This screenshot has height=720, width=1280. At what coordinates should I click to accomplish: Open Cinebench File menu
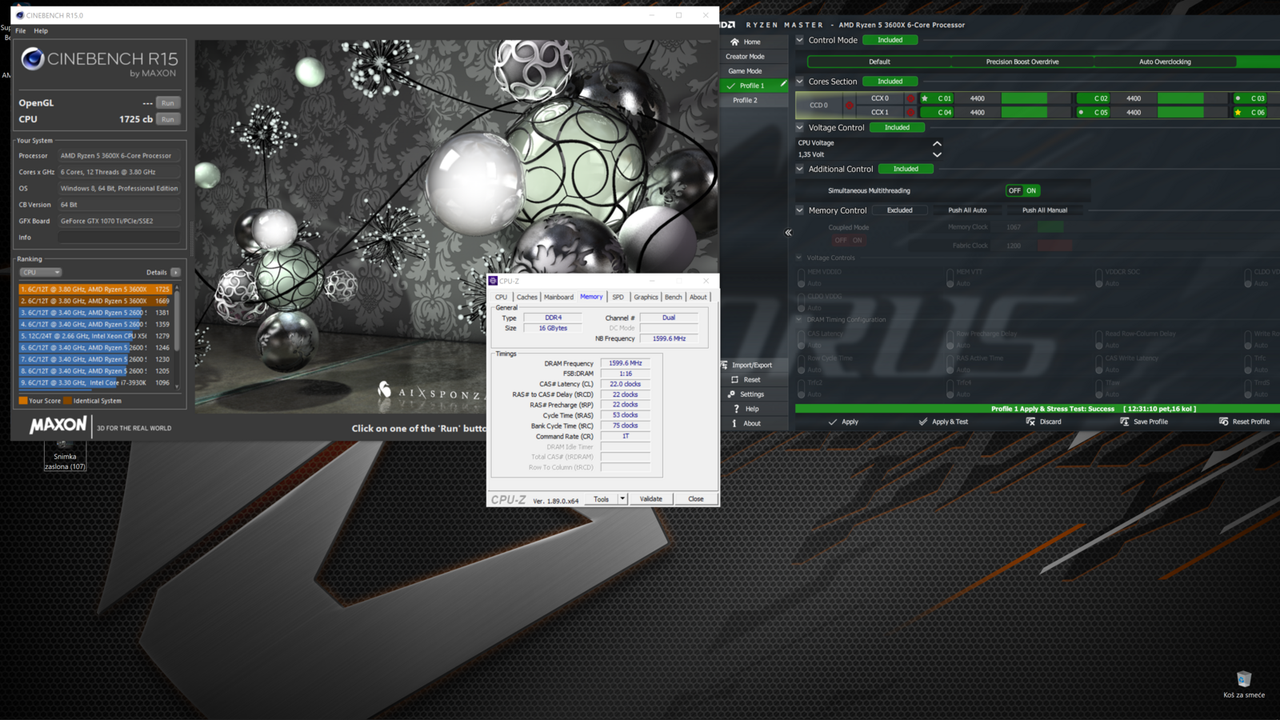click(20, 31)
